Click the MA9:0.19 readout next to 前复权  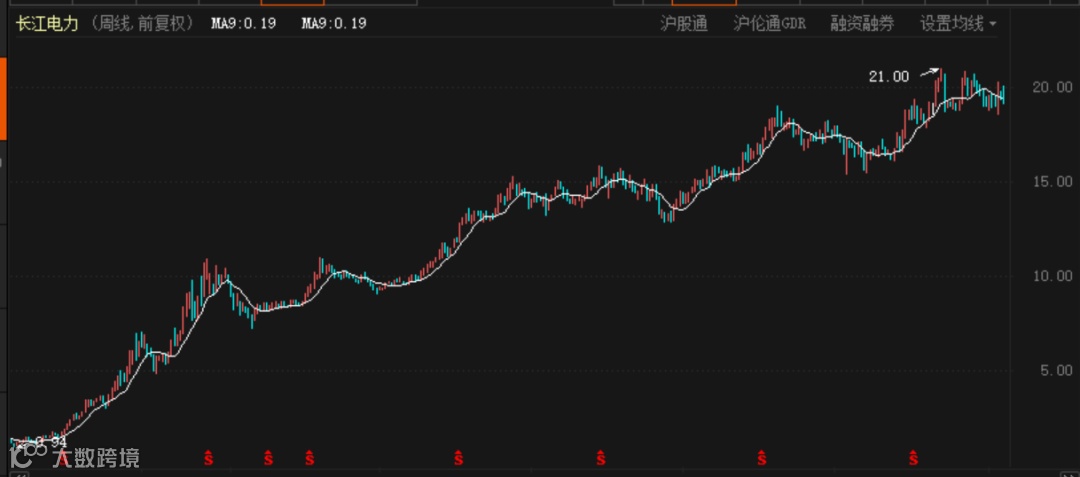pos(244,23)
